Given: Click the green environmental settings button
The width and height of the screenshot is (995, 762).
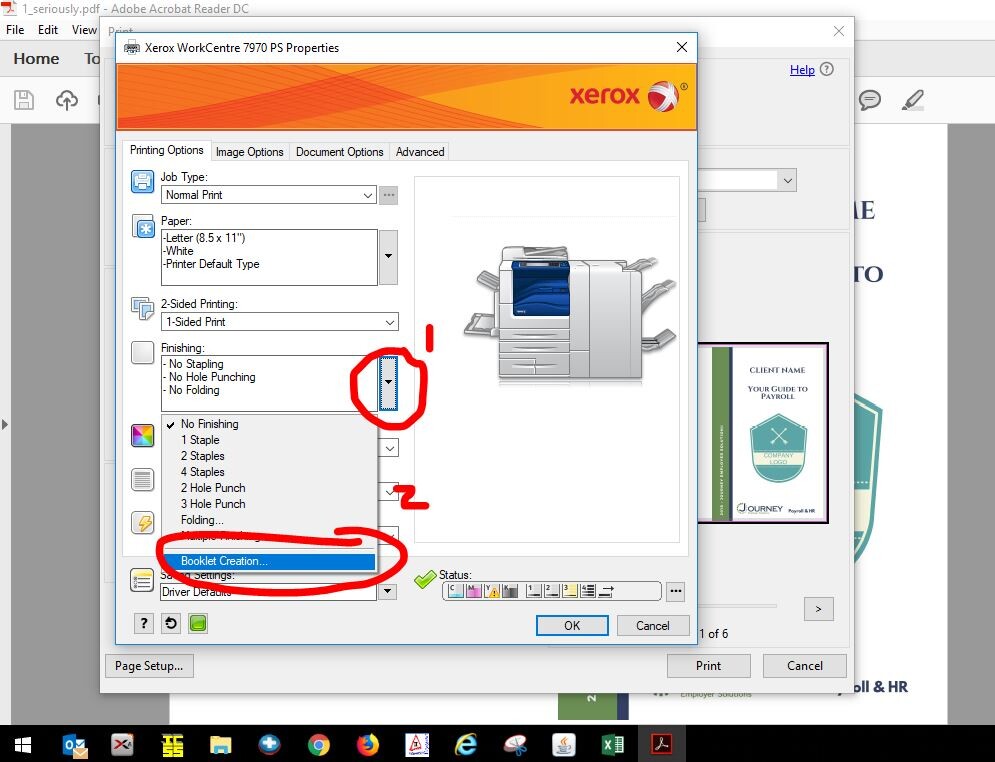Looking at the screenshot, I should (x=198, y=623).
